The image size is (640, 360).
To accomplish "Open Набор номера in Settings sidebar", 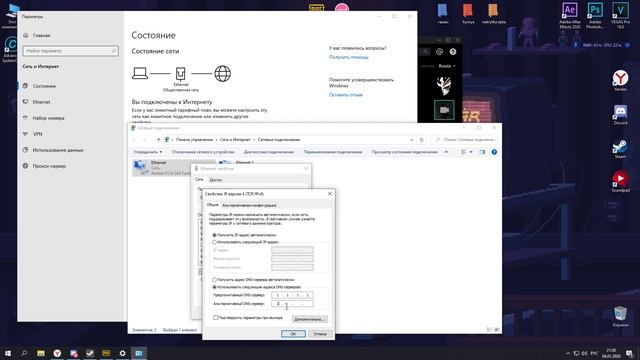I will [48, 118].
